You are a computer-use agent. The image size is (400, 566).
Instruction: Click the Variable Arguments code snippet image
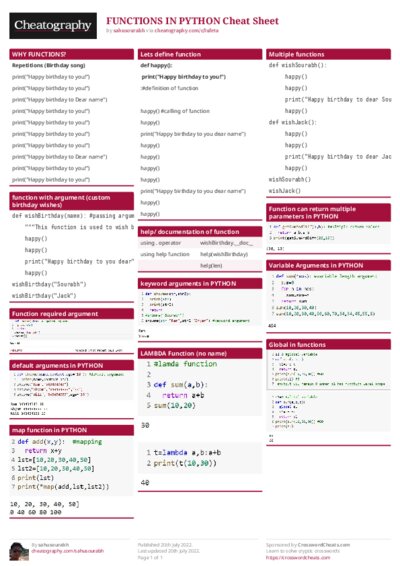(329, 295)
